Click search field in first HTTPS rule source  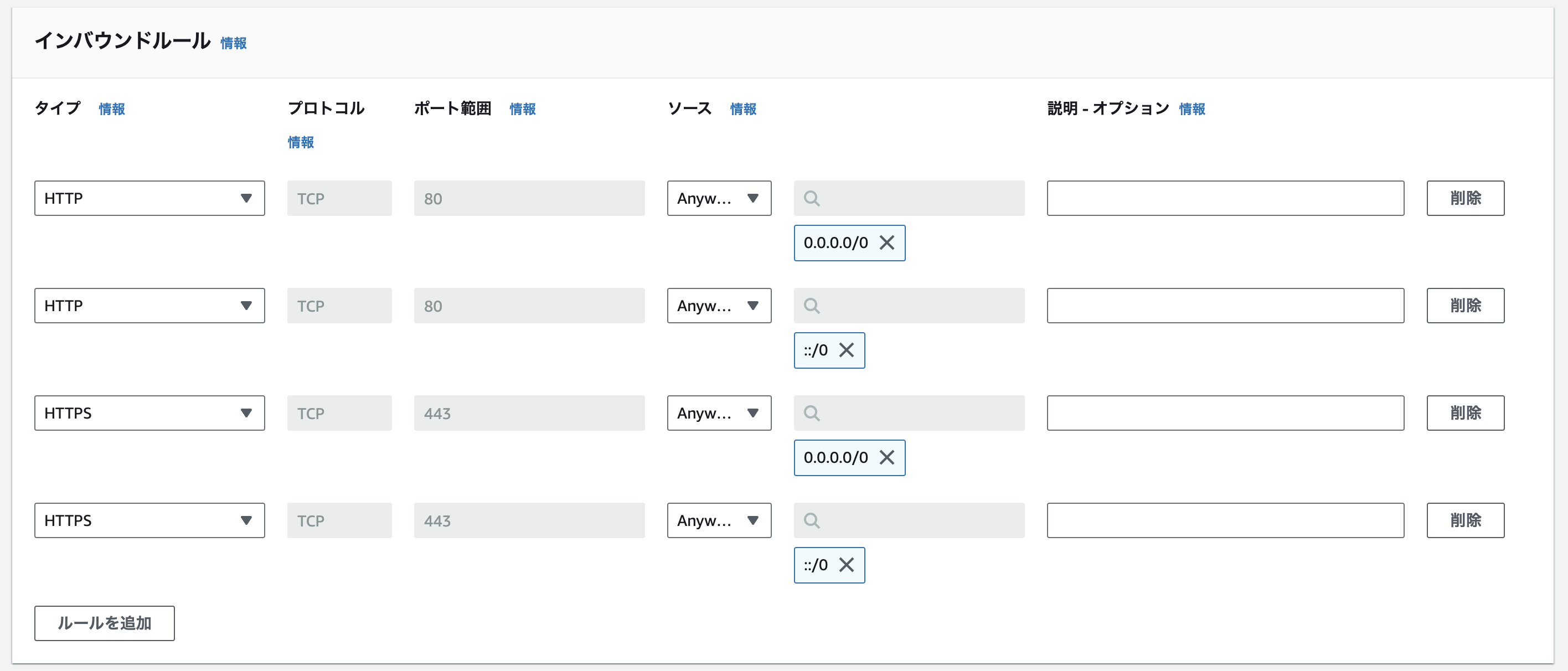(909, 413)
